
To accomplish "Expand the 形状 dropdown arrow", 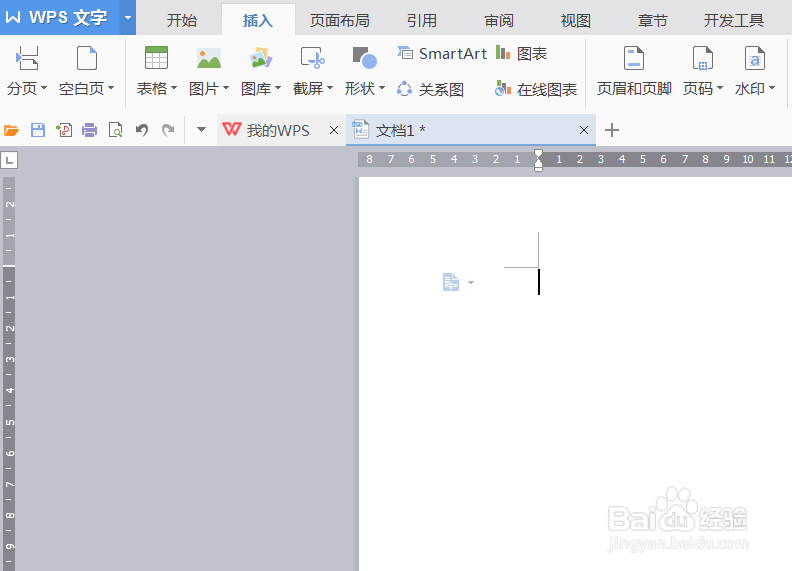I will [x=382, y=88].
